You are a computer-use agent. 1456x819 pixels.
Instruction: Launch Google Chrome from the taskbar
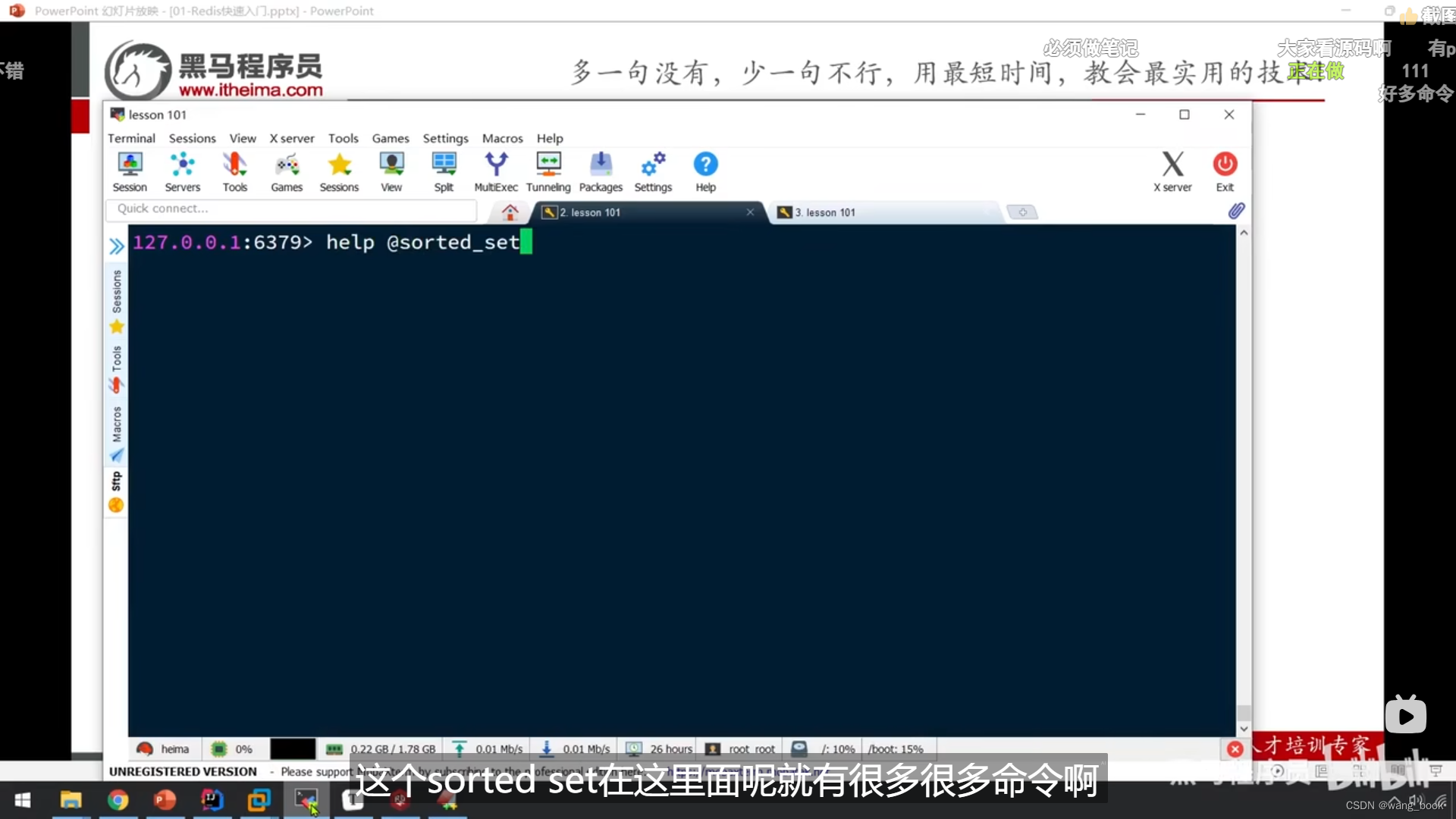pos(118,800)
